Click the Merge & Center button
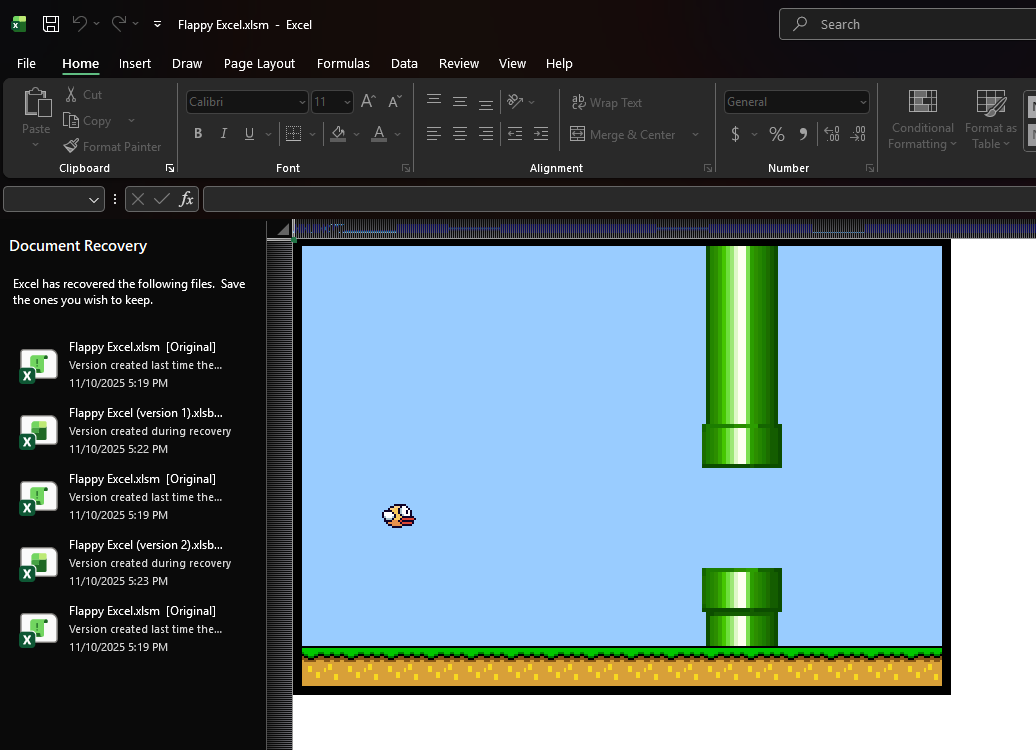The width and height of the screenshot is (1036, 750). (622, 134)
